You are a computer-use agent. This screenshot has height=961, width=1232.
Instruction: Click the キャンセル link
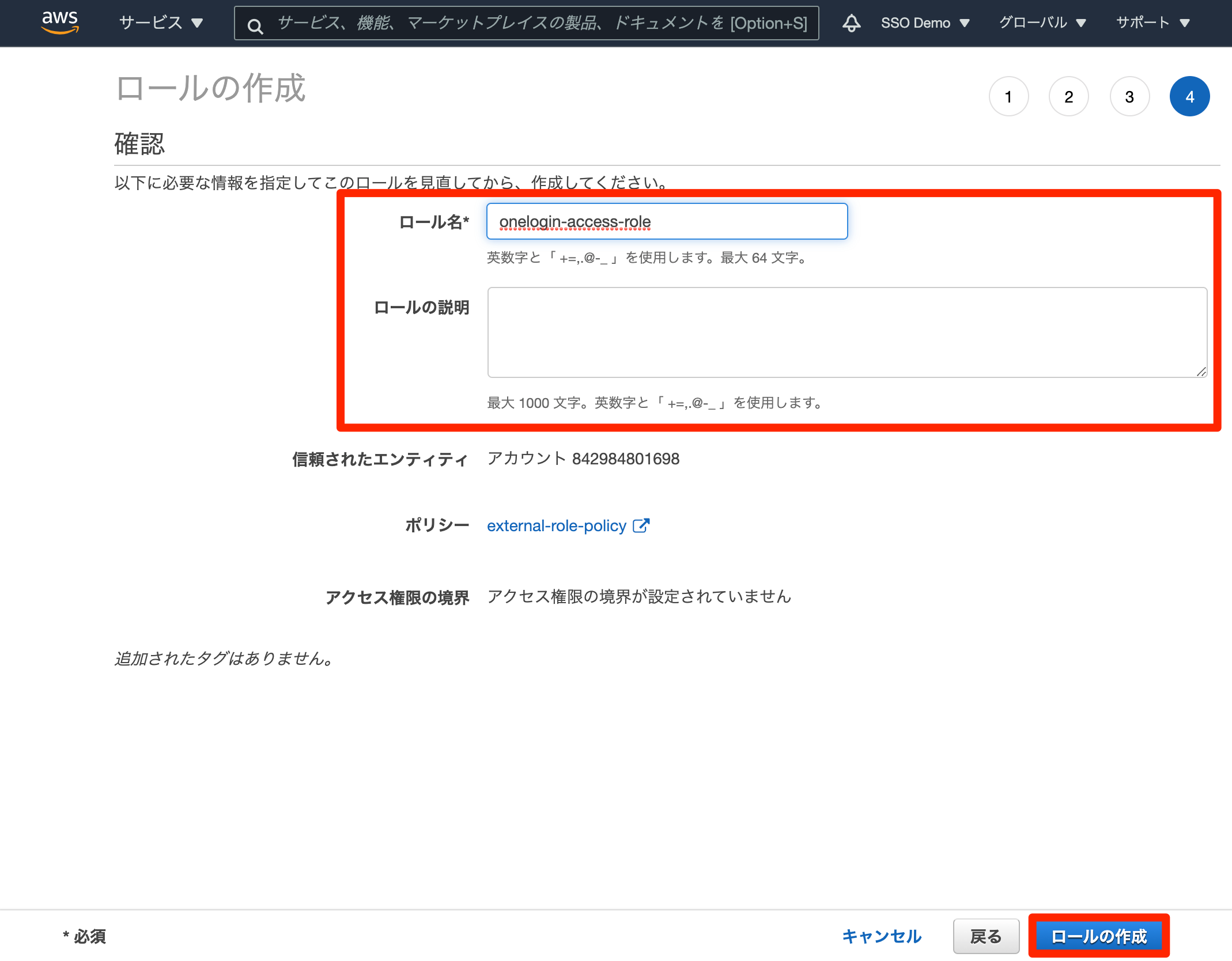882,936
